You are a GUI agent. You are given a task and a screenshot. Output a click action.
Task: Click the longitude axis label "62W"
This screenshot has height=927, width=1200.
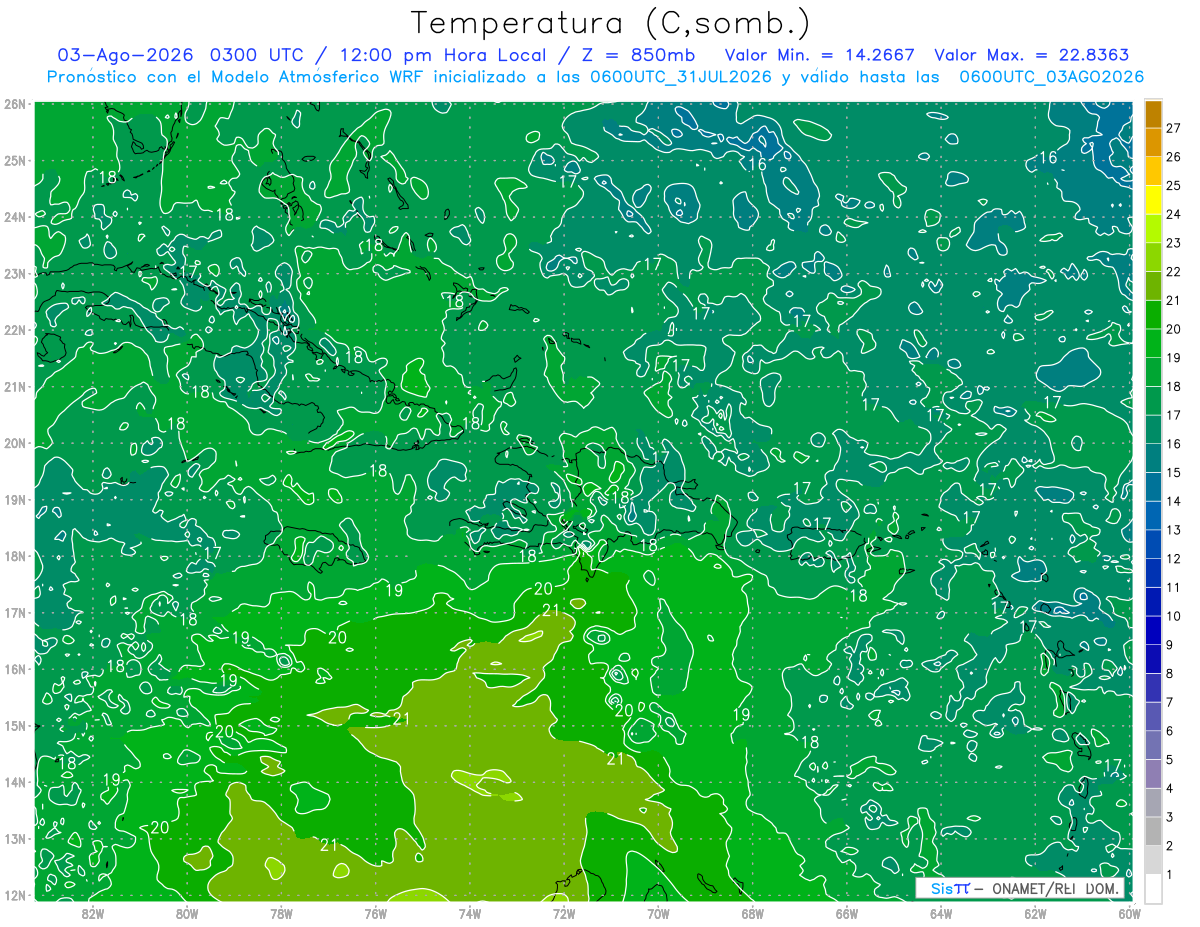point(1035,913)
